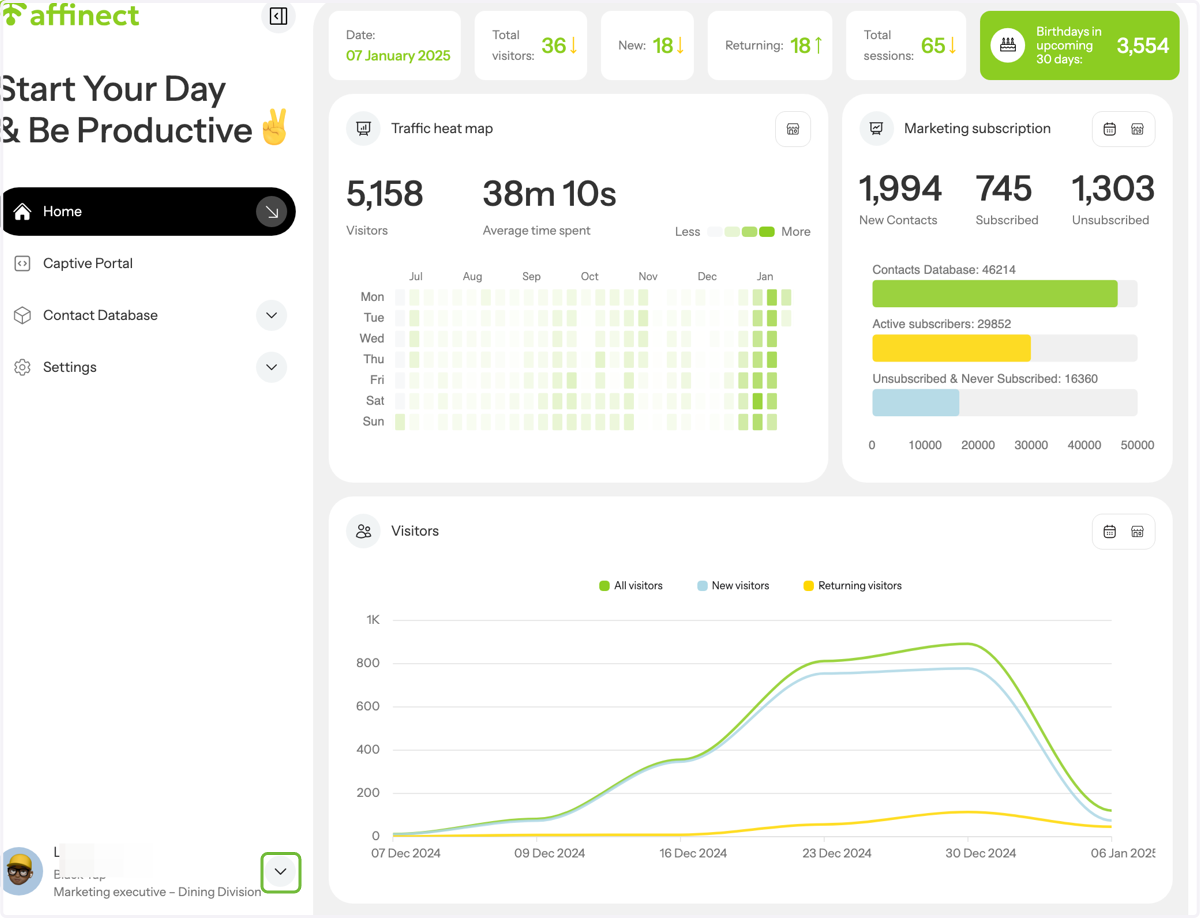This screenshot has width=1200, height=918.
Task: Click the 23 Dec 2024 axis label
Action: tap(837, 853)
